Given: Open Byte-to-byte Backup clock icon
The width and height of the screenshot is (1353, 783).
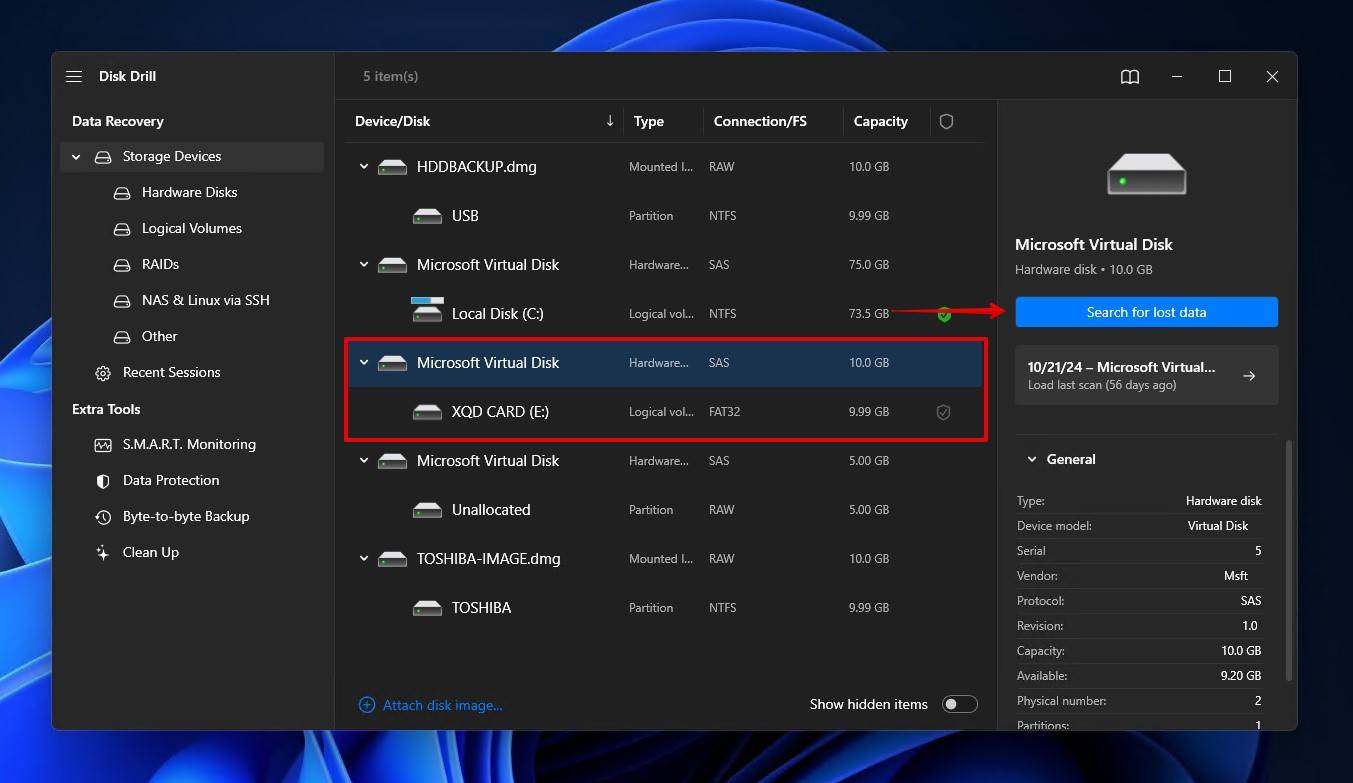Looking at the screenshot, I should point(103,517).
